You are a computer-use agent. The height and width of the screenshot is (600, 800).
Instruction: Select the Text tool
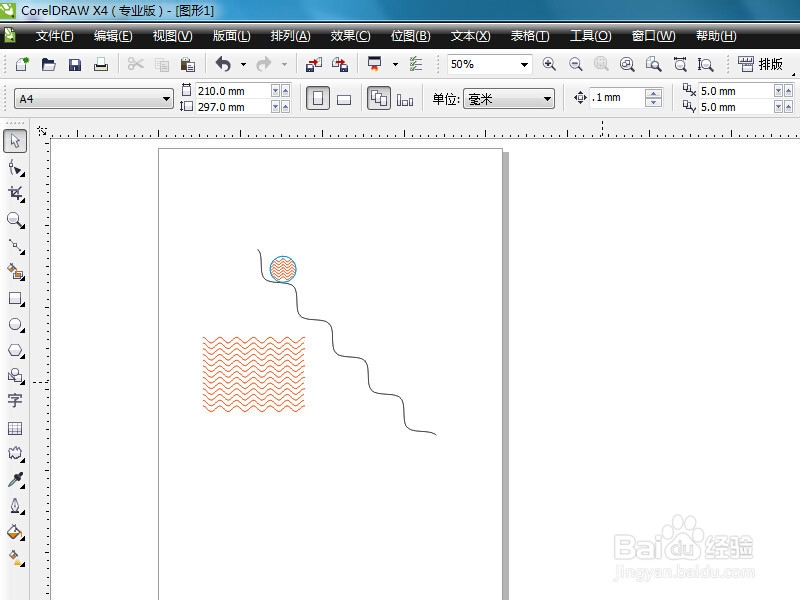click(15, 401)
